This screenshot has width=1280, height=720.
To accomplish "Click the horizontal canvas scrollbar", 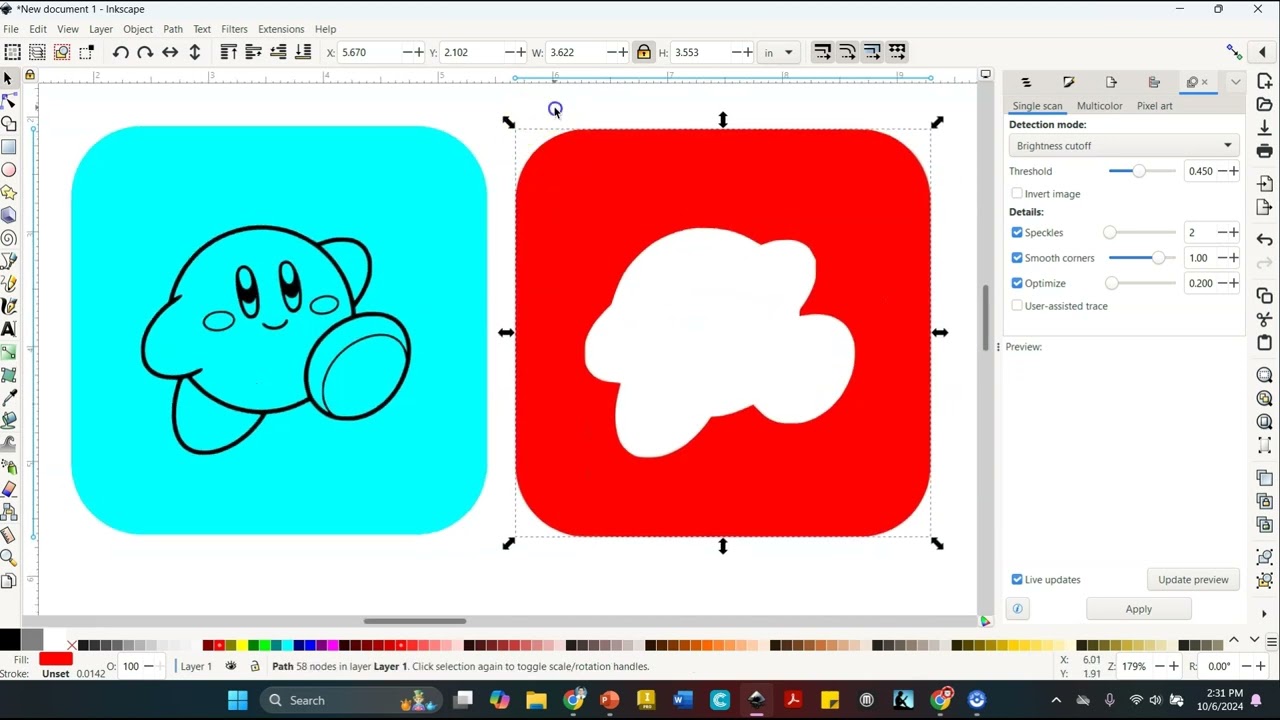I will [x=415, y=621].
